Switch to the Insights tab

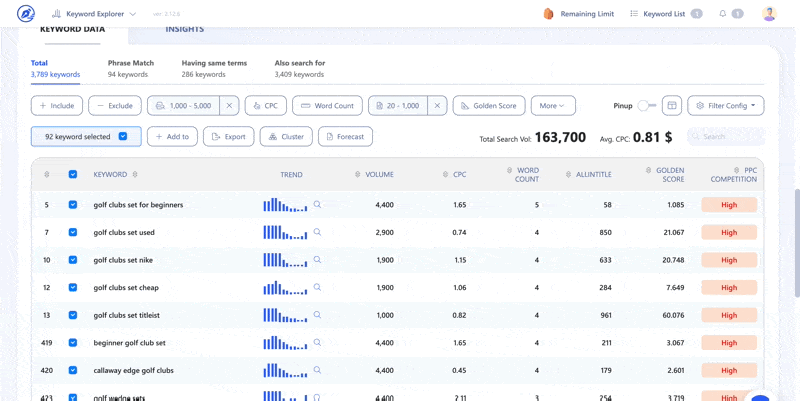[185, 29]
